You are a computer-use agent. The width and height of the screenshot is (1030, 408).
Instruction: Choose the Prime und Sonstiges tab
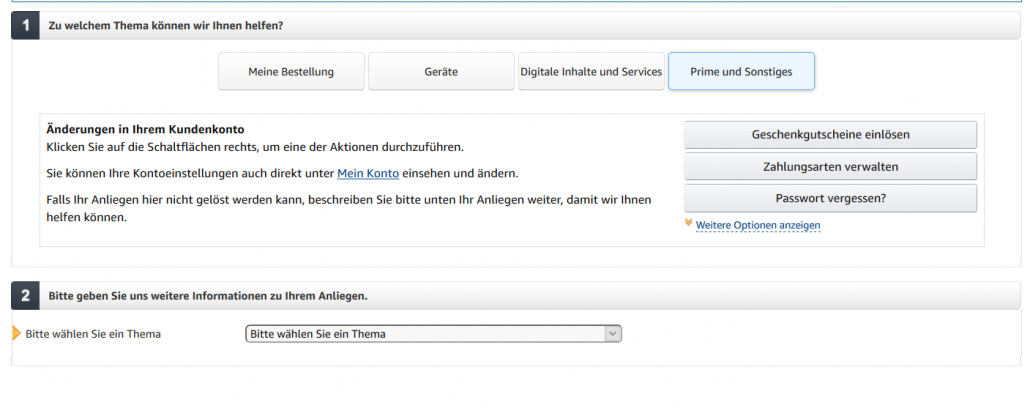pyautogui.click(x=740, y=72)
